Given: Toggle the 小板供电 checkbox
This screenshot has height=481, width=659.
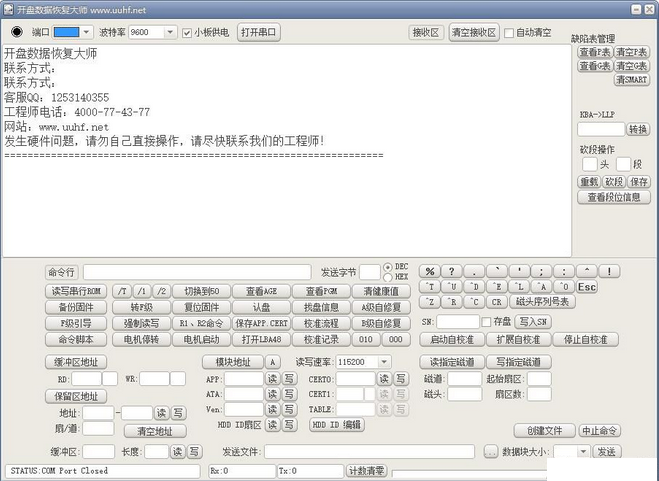Looking at the screenshot, I should coord(187,32).
